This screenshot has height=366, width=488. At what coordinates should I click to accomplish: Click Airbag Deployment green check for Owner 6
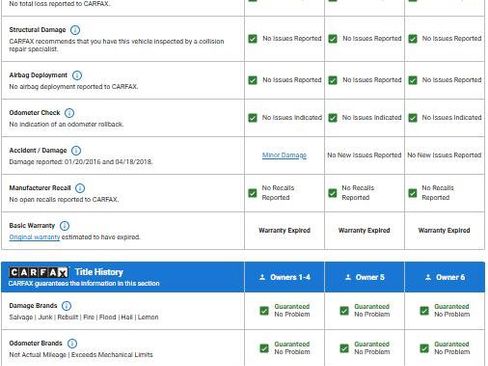click(413, 80)
